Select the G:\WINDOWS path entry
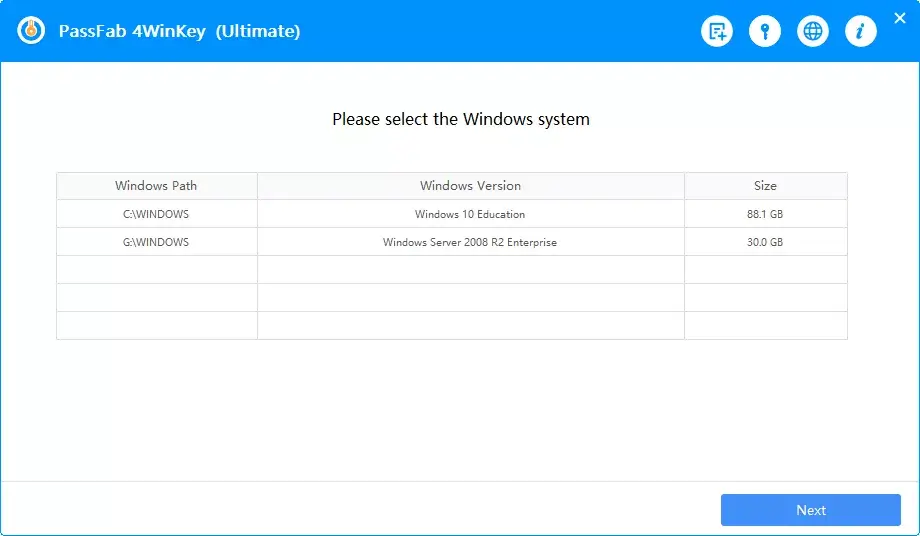This screenshot has width=920, height=536. point(156,242)
